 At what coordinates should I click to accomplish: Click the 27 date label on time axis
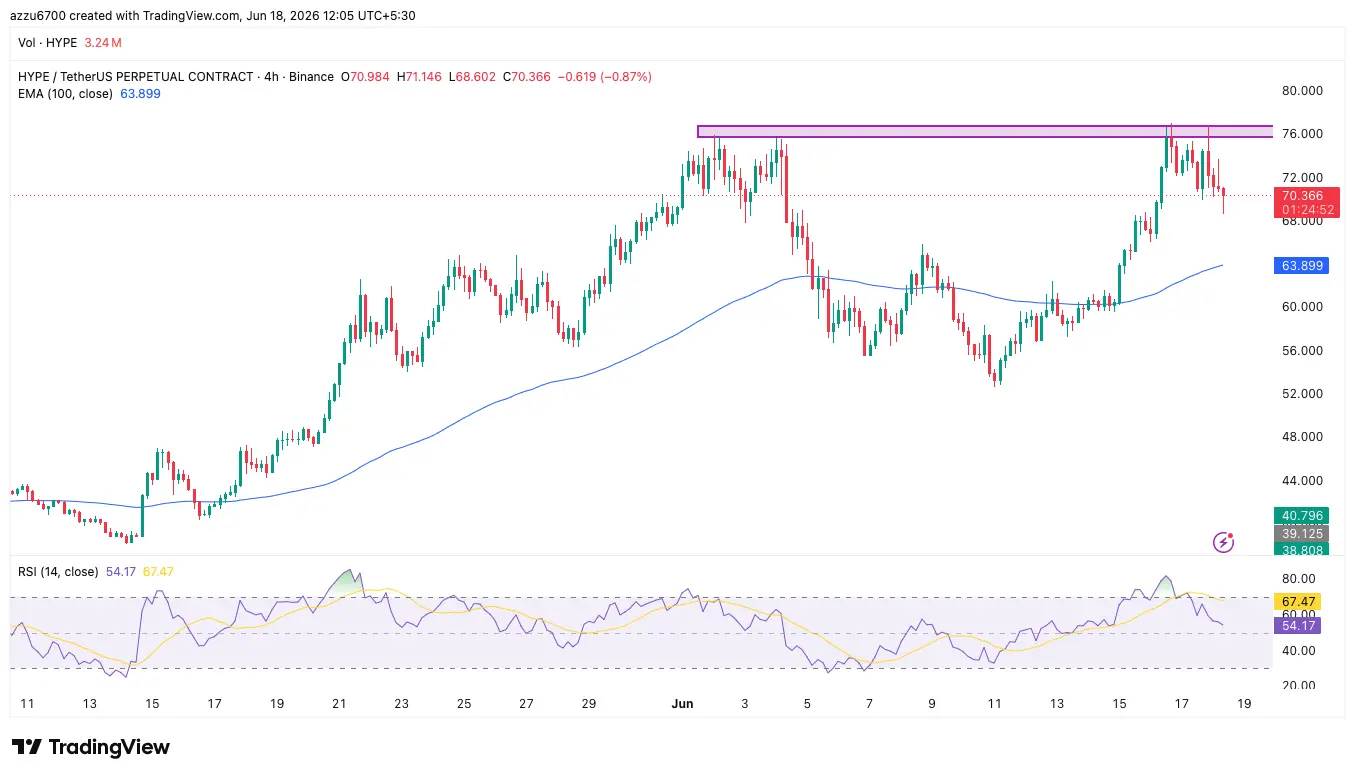click(x=526, y=704)
